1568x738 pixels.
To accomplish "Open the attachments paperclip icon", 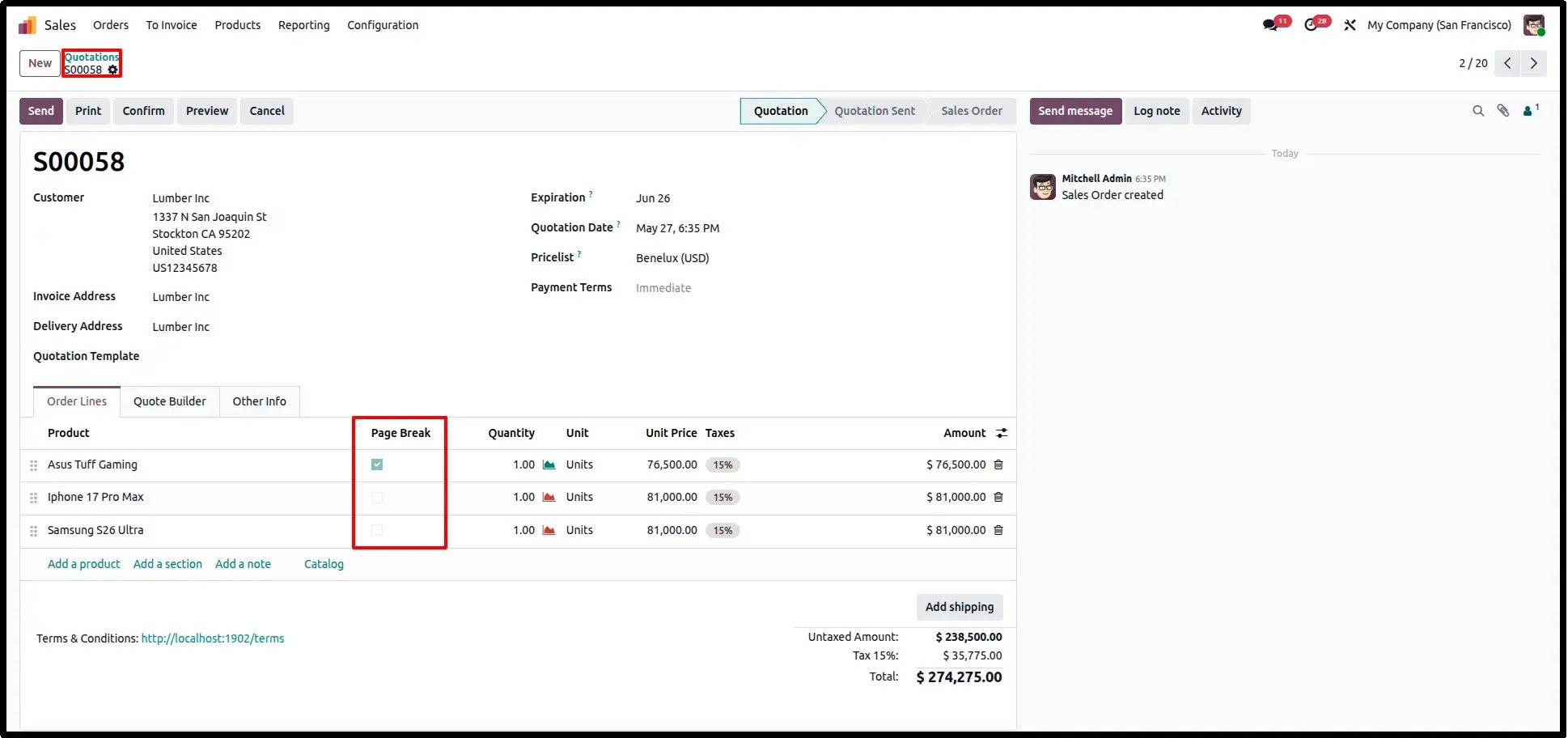I will (1503, 111).
